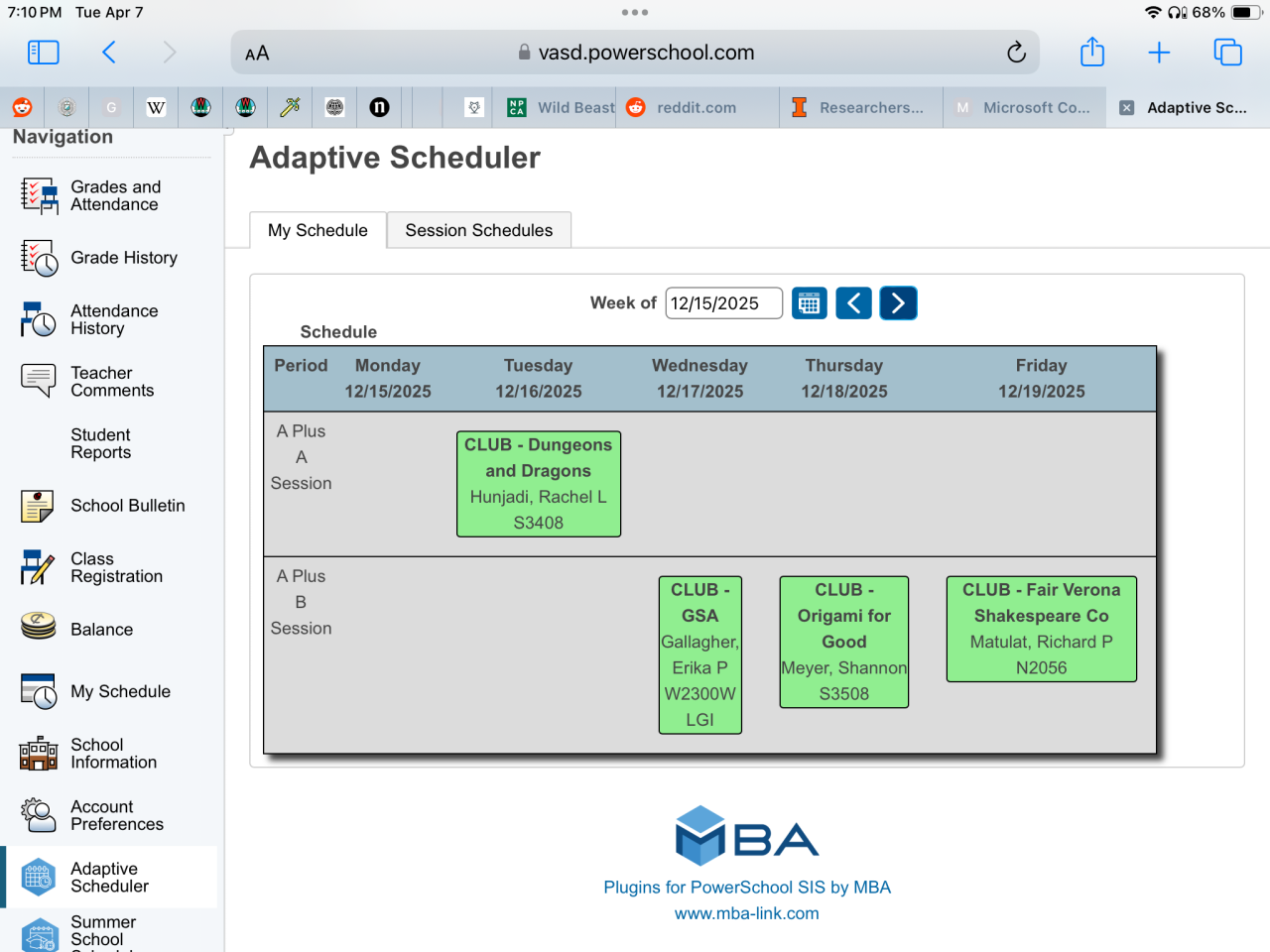This screenshot has height=952, width=1270.
Task: Open the calendar date picker icon
Action: coord(810,303)
